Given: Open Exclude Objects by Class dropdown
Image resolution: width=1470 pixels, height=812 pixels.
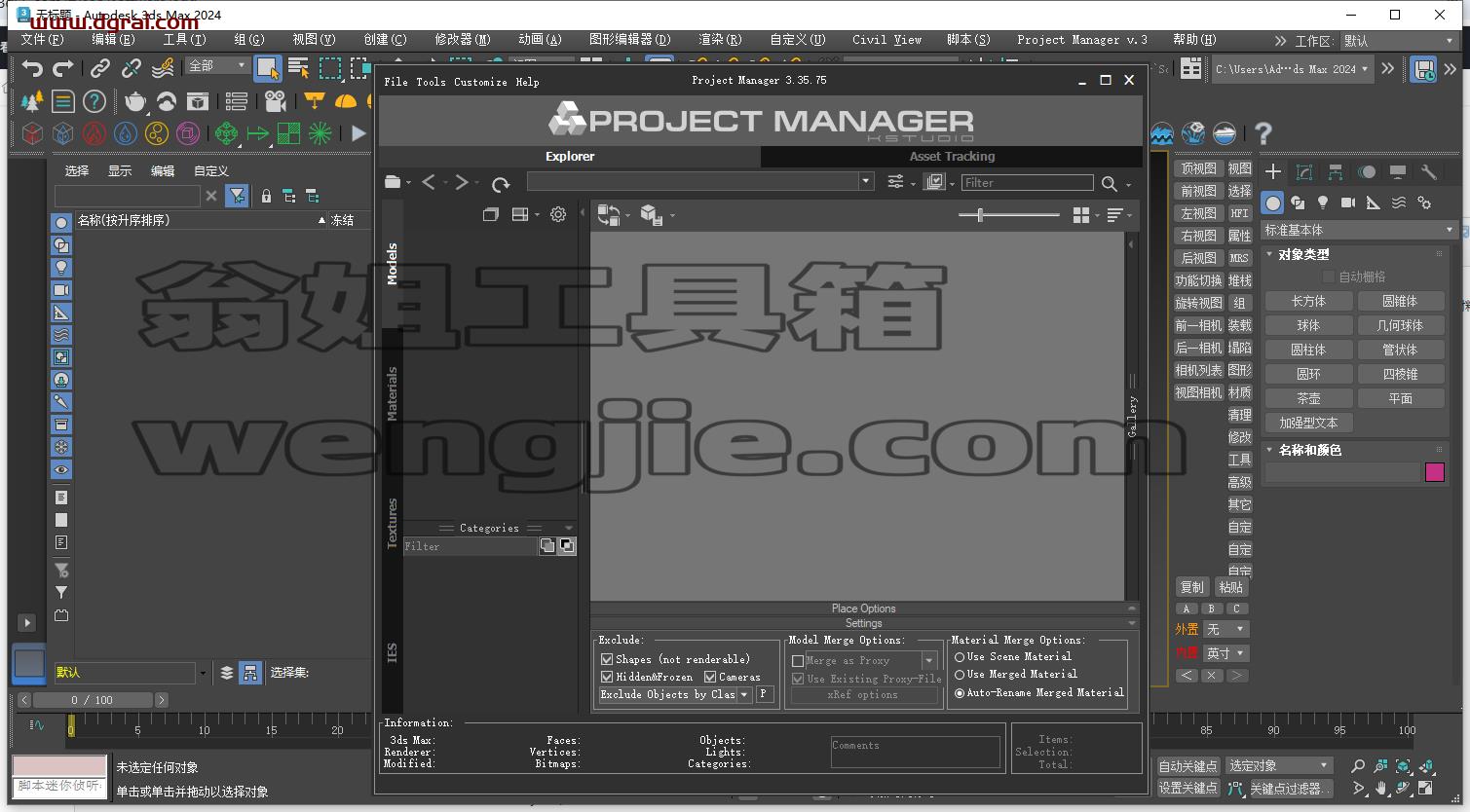Looking at the screenshot, I should (744, 695).
